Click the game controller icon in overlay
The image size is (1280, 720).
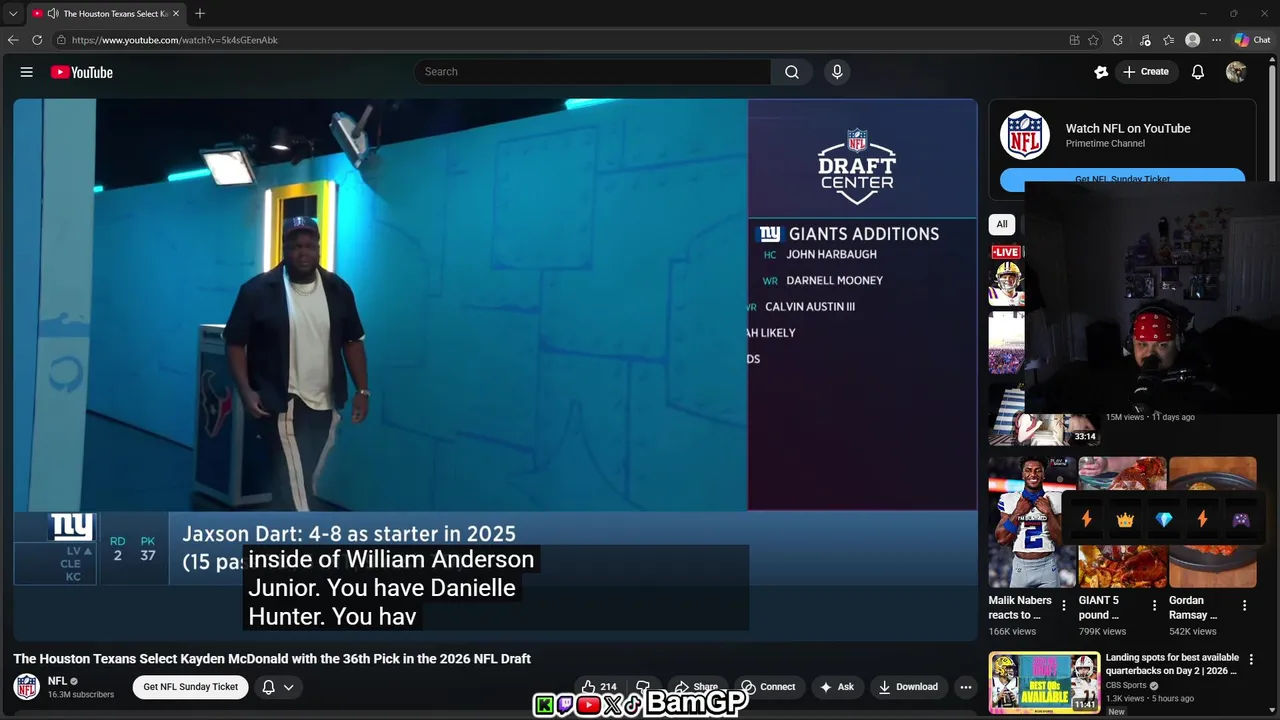point(1241,520)
